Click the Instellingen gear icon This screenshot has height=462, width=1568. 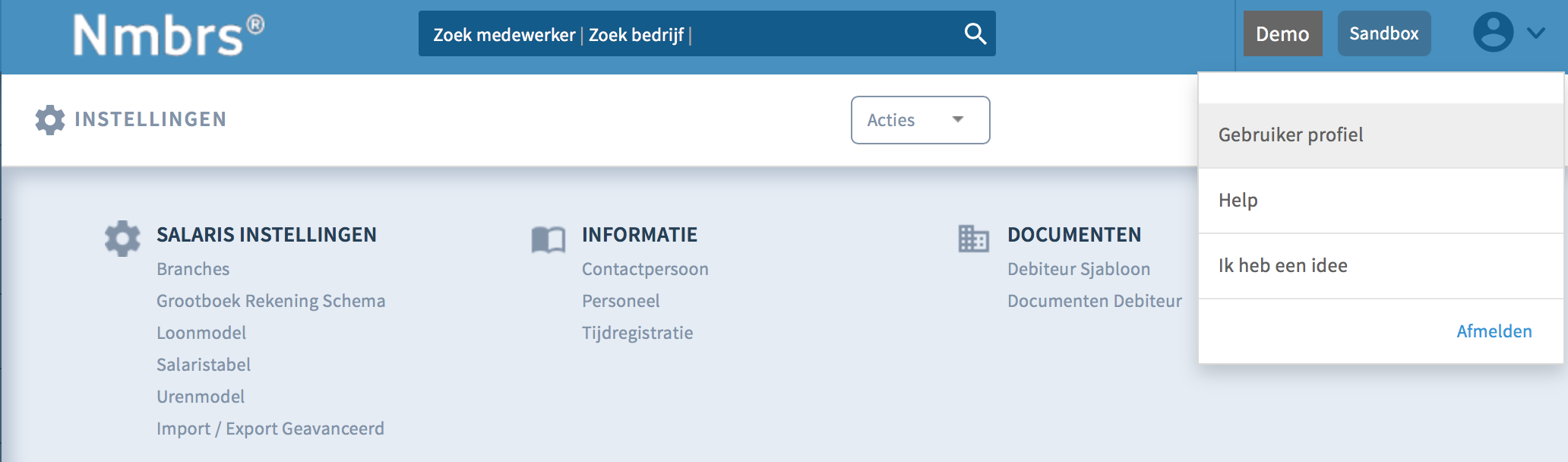[x=50, y=120]
